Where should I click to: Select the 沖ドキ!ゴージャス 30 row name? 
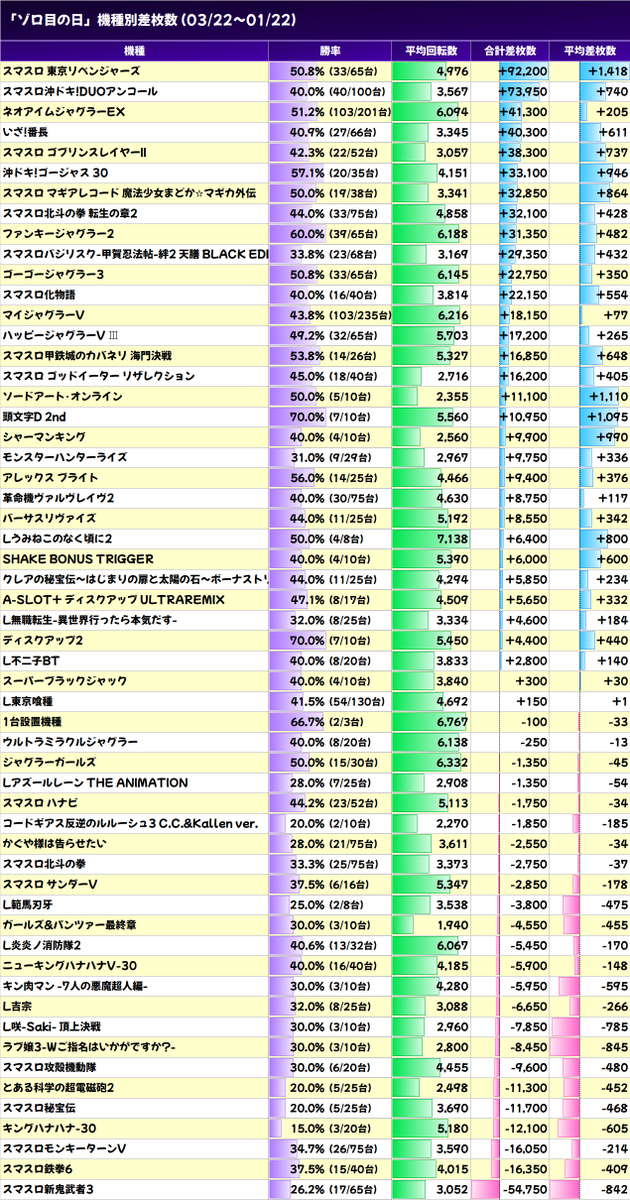click(x=56, y=173)
